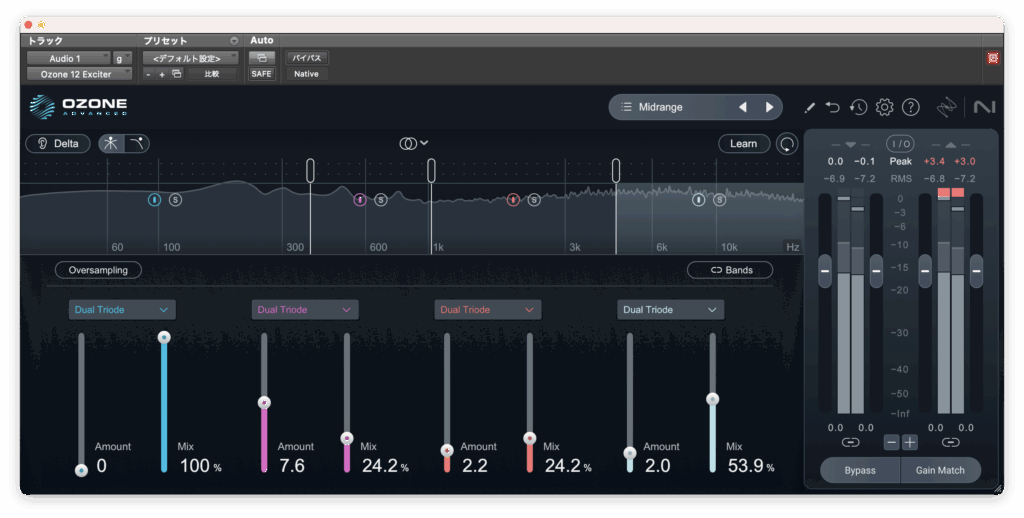Click the Gain Match button
This screenshot has width=1024, height=518.
click(x=940, y=470)
